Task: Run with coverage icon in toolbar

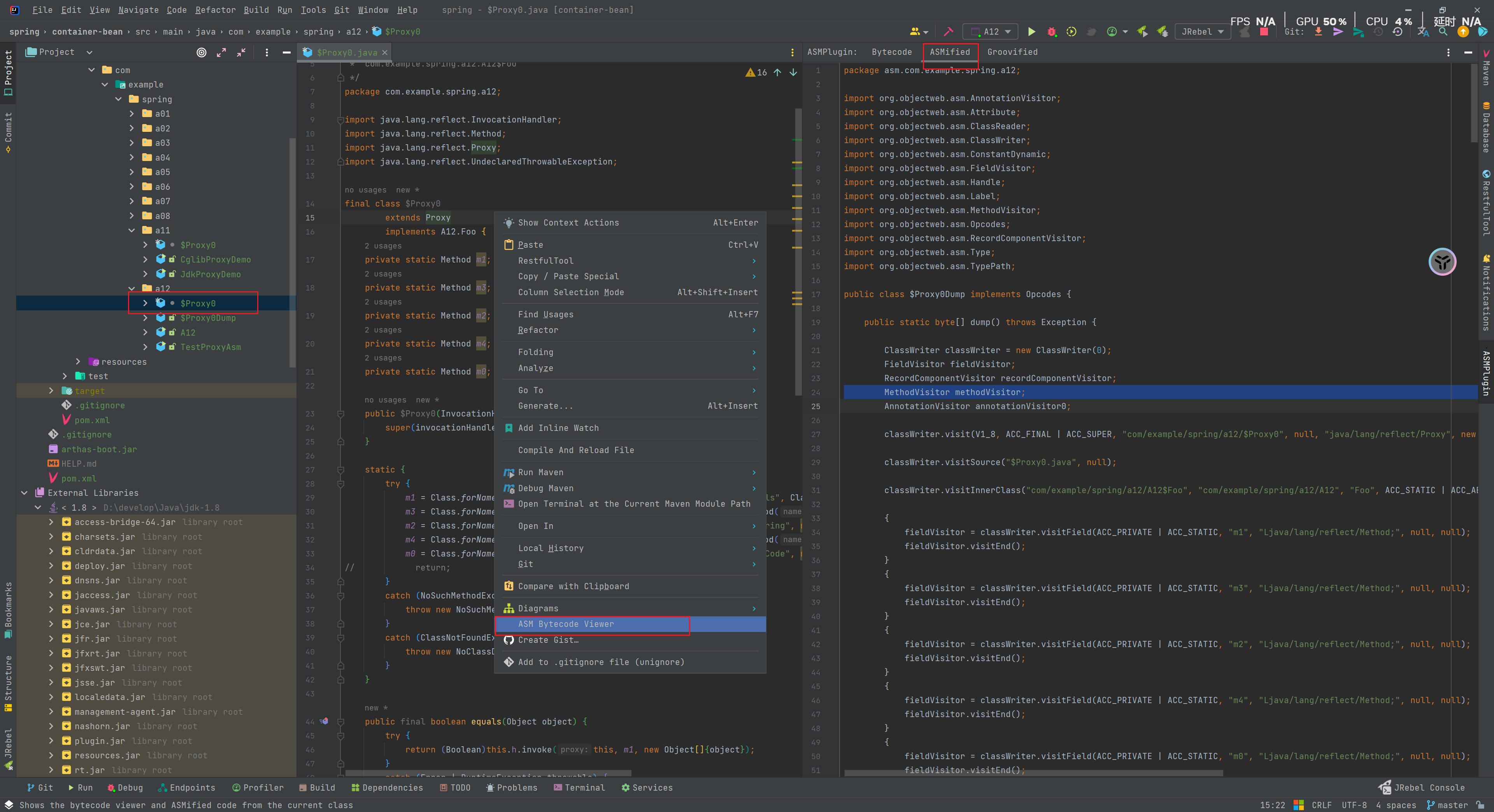Action: tap(1071, 32)
